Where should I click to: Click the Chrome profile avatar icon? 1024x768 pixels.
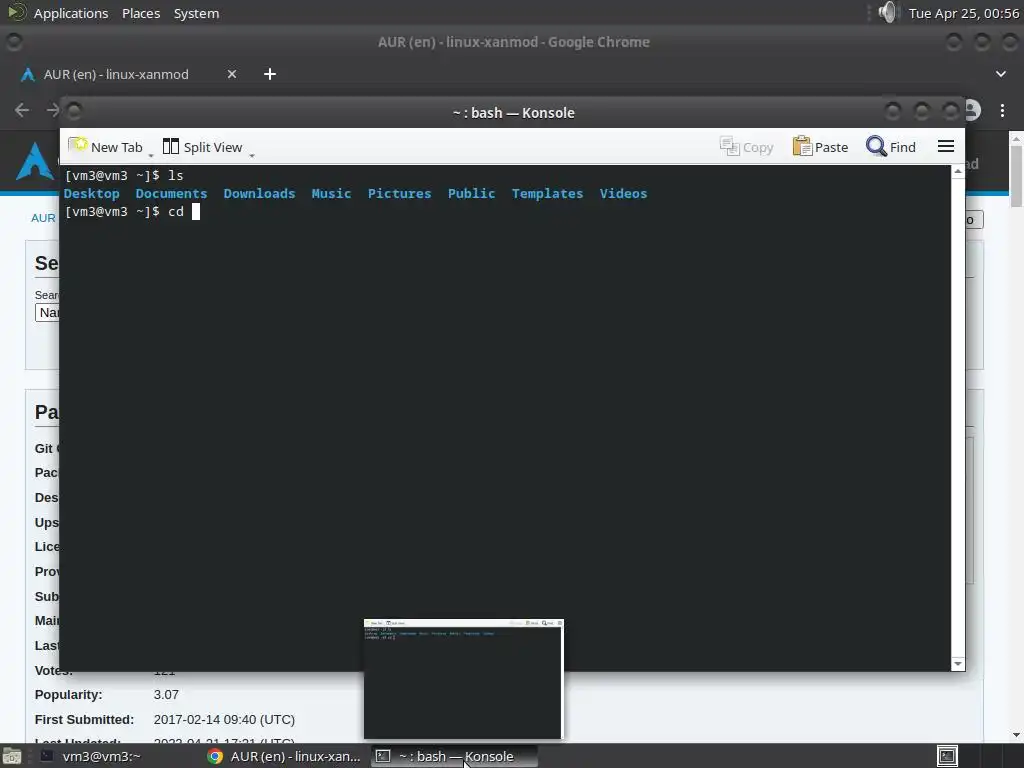[x=973, y=110]
